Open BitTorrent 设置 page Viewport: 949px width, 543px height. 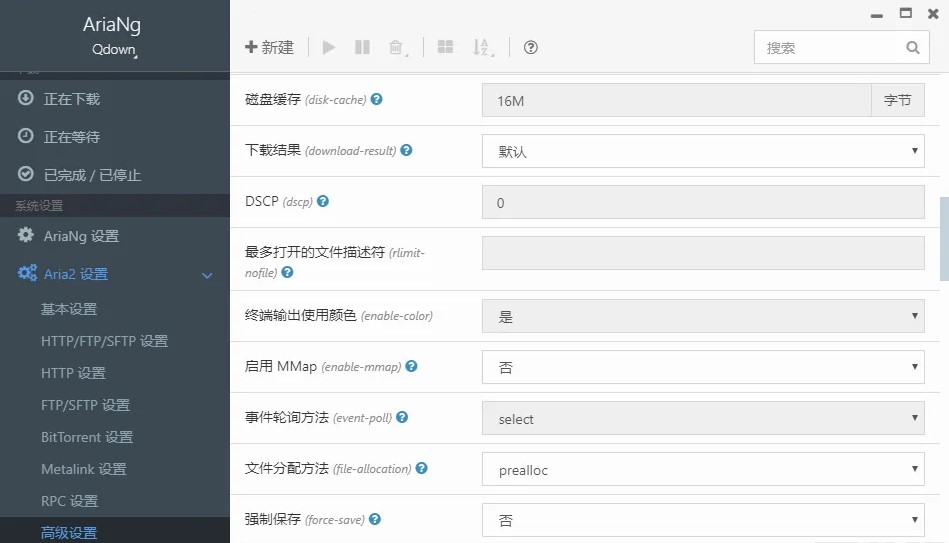[87, 437]
